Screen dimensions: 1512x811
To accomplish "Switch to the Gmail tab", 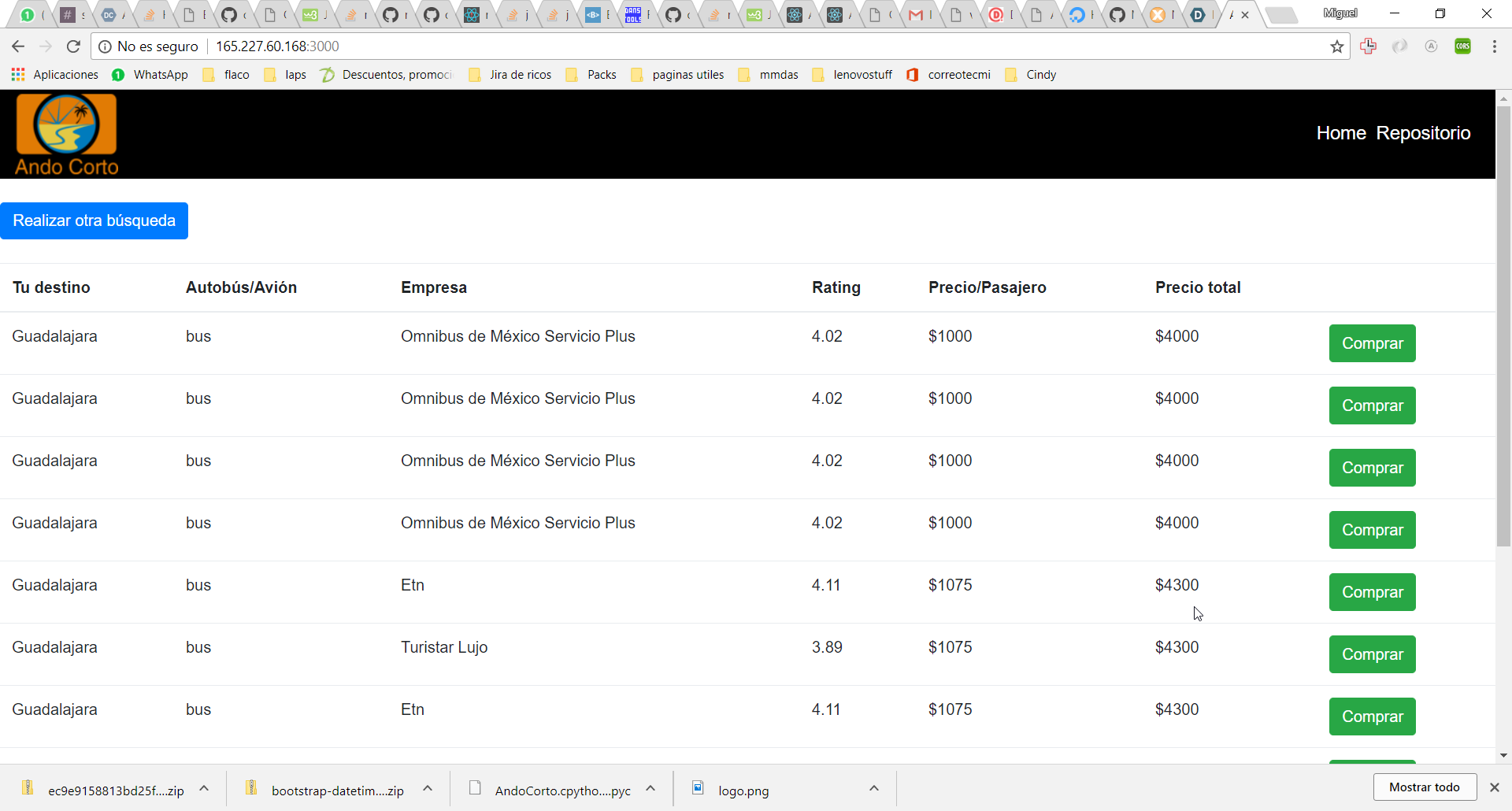I will pos(919,15).
